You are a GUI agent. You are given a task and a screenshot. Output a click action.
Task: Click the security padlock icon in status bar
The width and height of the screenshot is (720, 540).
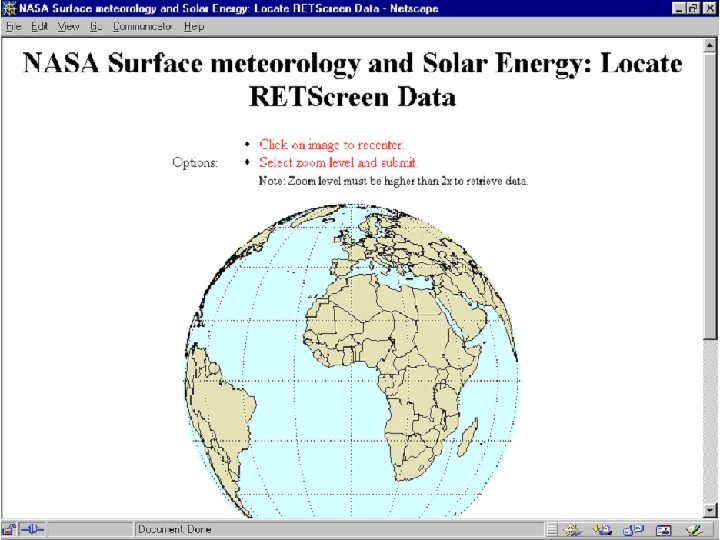tap(9, 530)
